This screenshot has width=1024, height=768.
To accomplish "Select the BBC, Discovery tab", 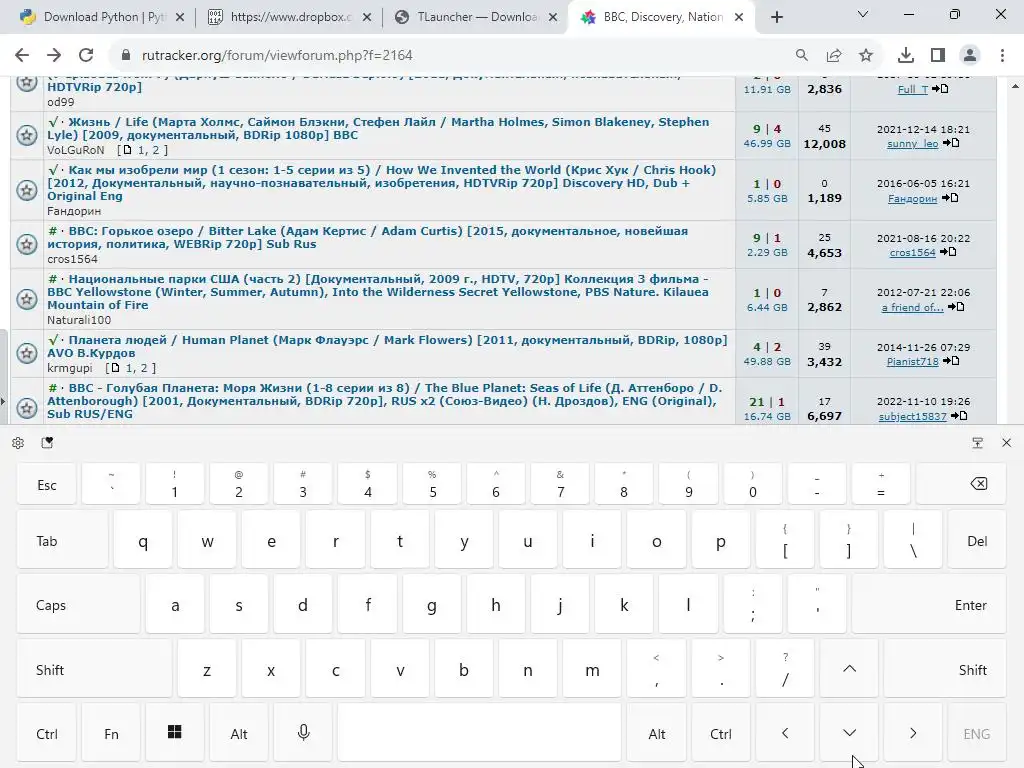I will pyautogui.click(x=662, y=17).
